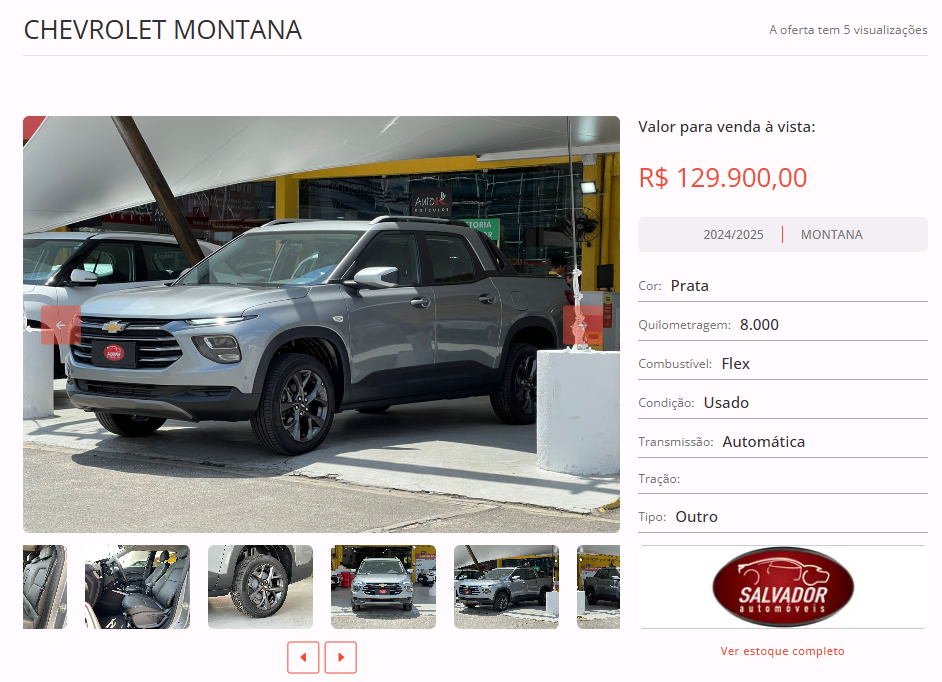Click the right thumbnail carousel arrow button
This screenshot has width=942, height=682.
click(341, 657)
